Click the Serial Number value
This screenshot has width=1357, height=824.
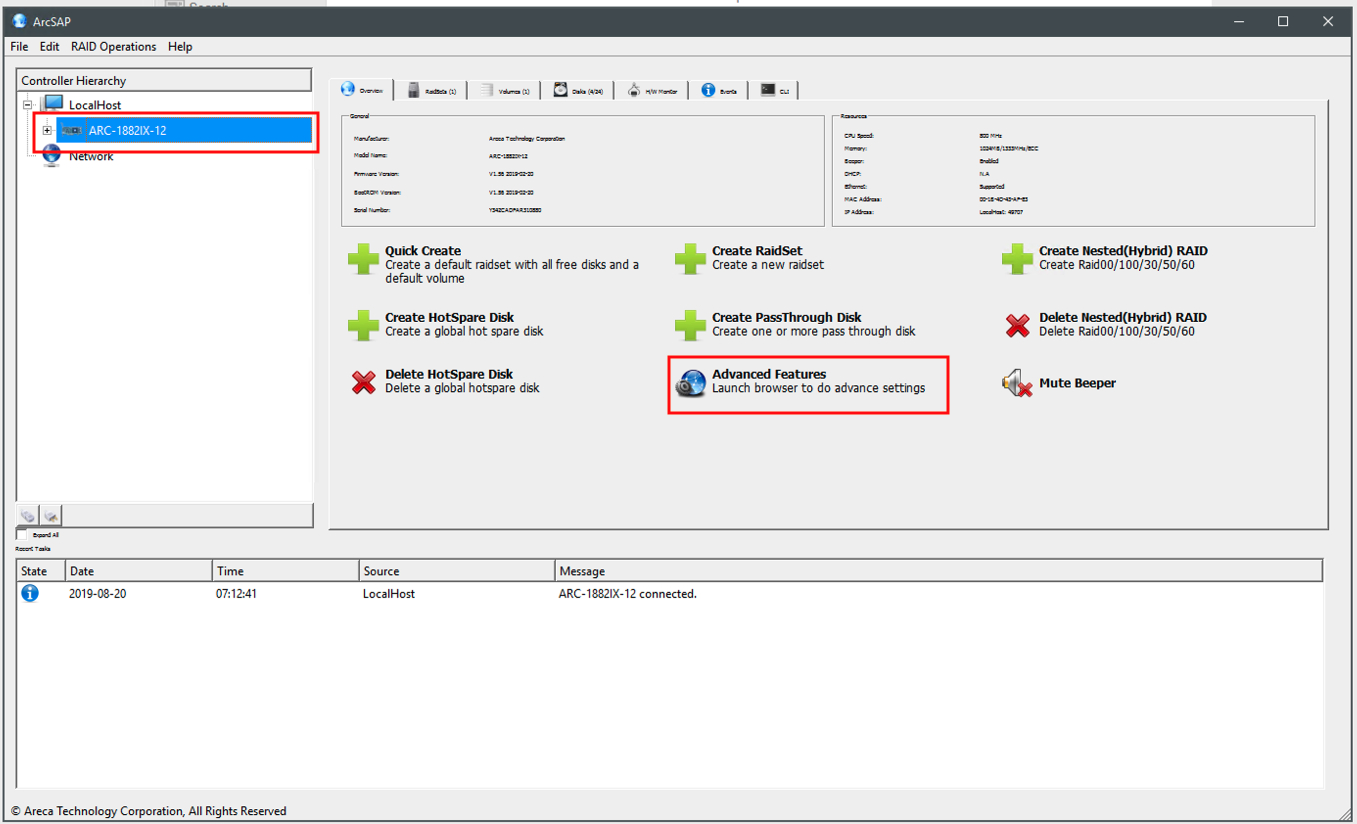[x=515, y=211]
